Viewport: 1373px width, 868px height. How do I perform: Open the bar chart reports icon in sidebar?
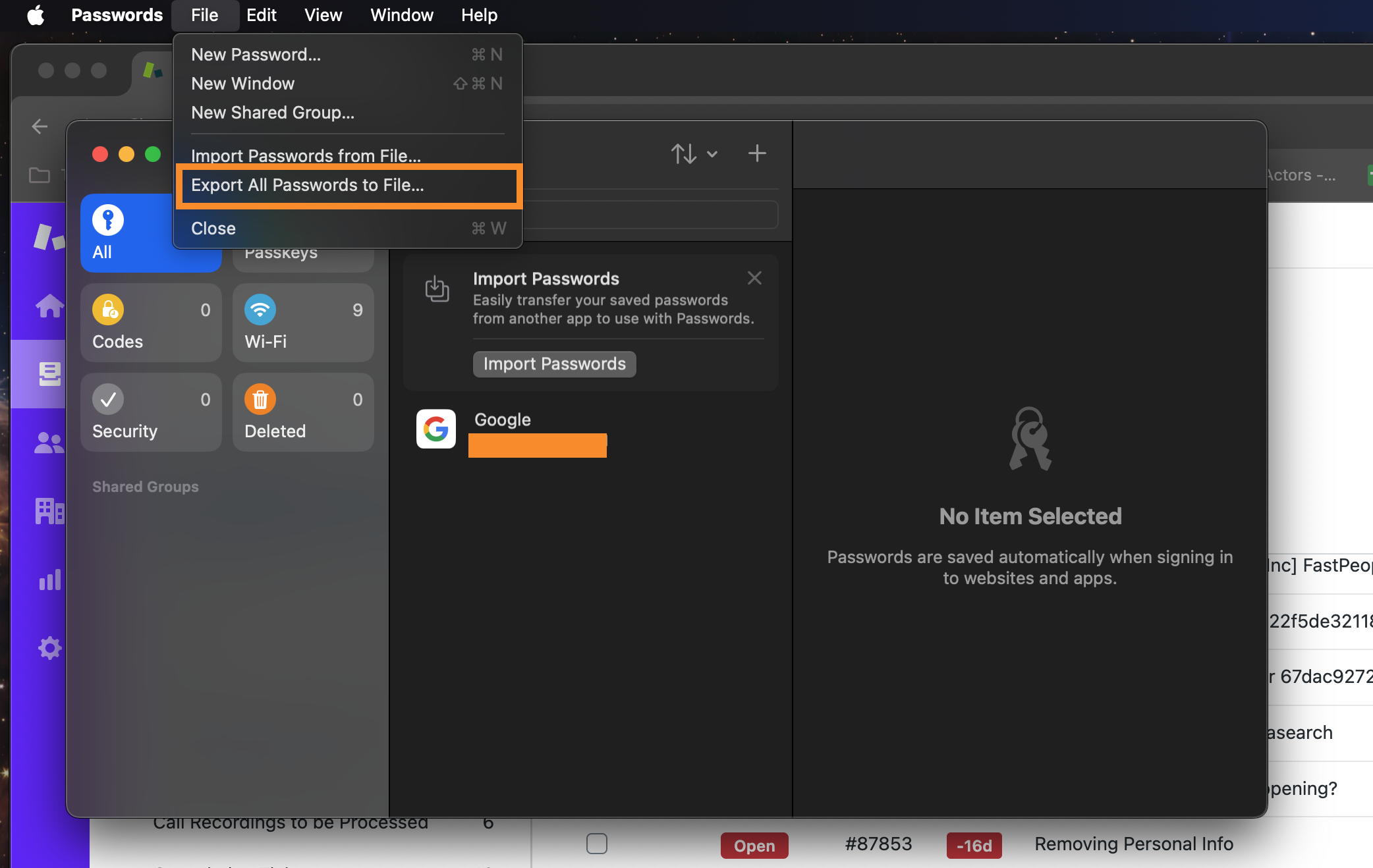pos(49,580)
